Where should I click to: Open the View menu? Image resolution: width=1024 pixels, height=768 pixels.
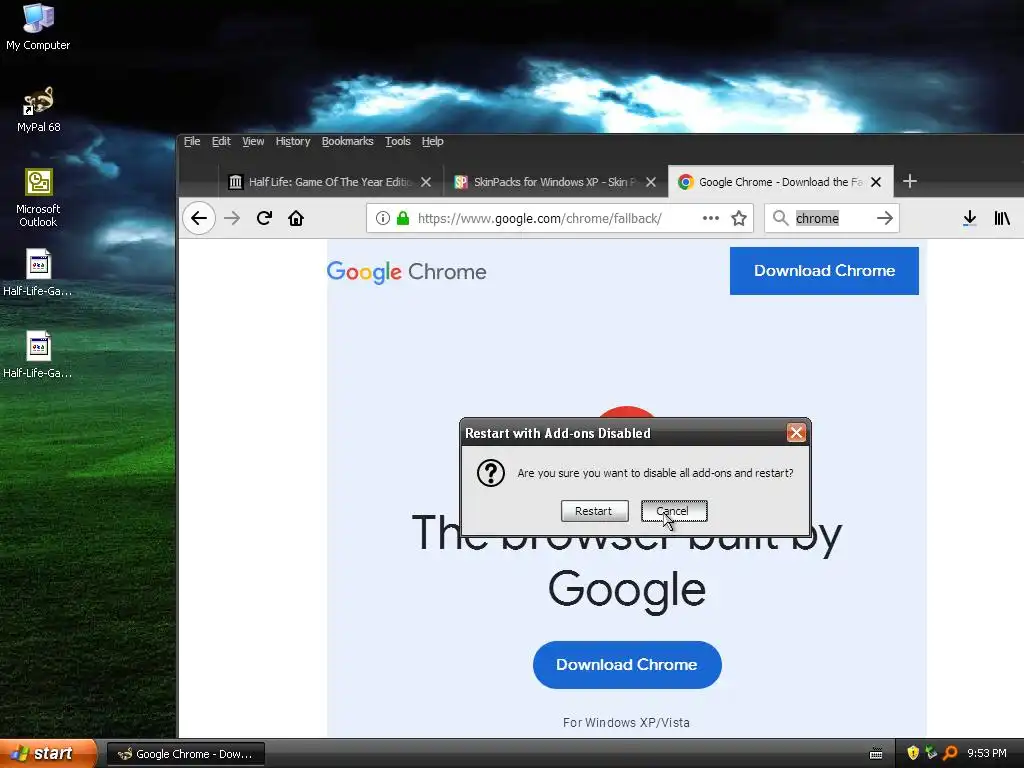coord(253,141)
